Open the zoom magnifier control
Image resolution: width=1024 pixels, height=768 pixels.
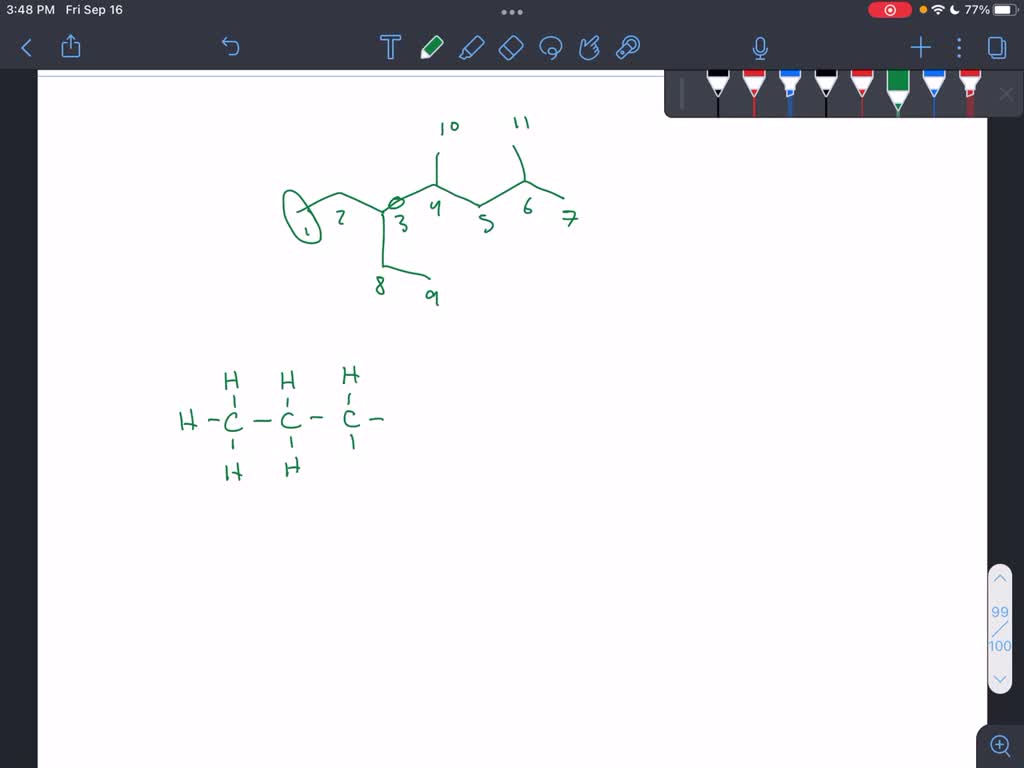pos(1000,745)
